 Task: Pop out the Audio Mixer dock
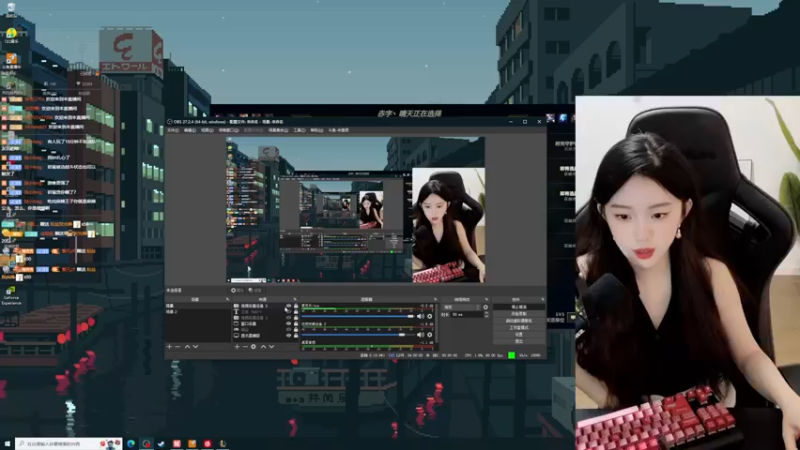[435, 299]
